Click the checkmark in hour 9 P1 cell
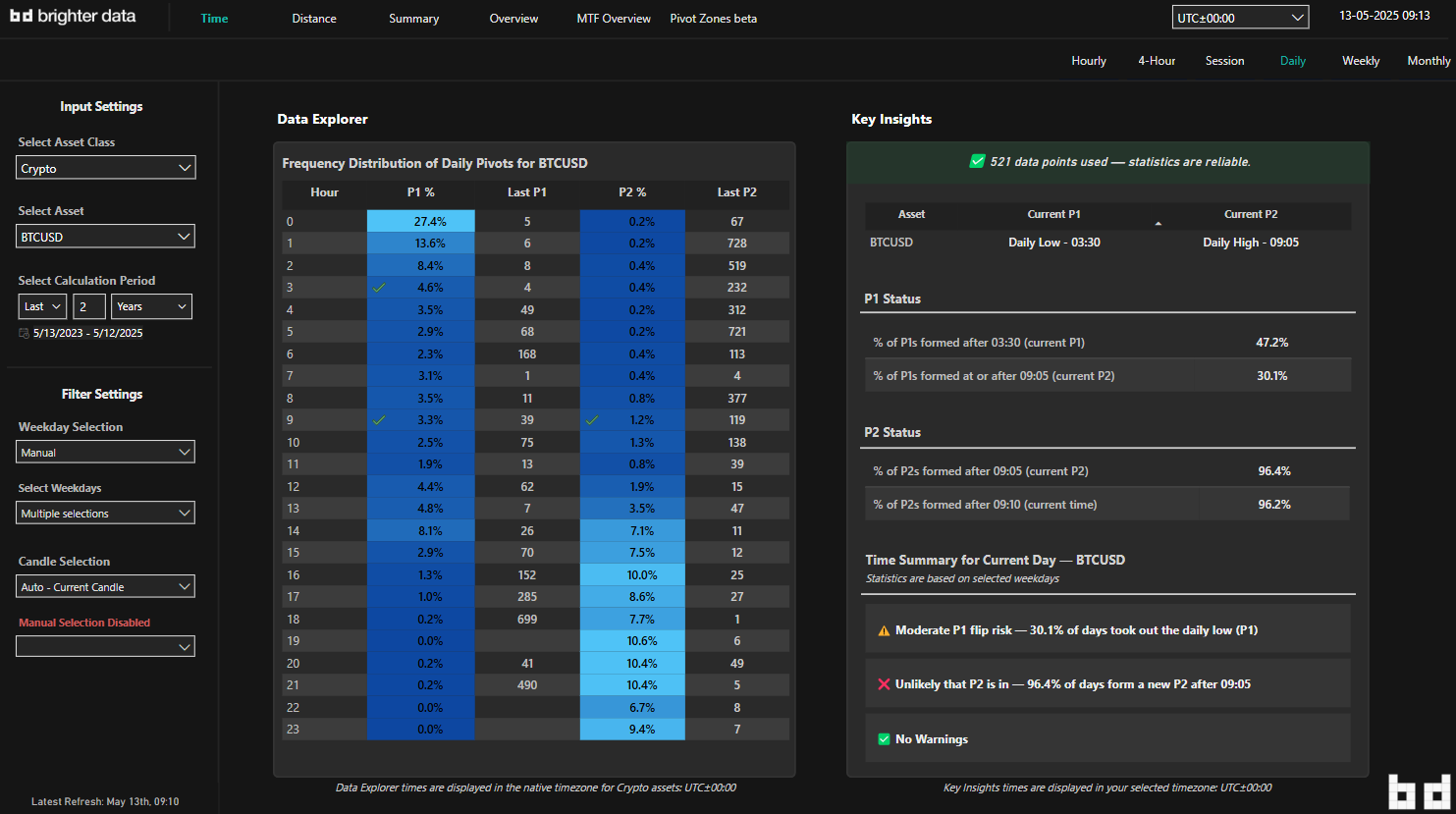The height and width of the screenshot is (814, 1456). (379, 420)
